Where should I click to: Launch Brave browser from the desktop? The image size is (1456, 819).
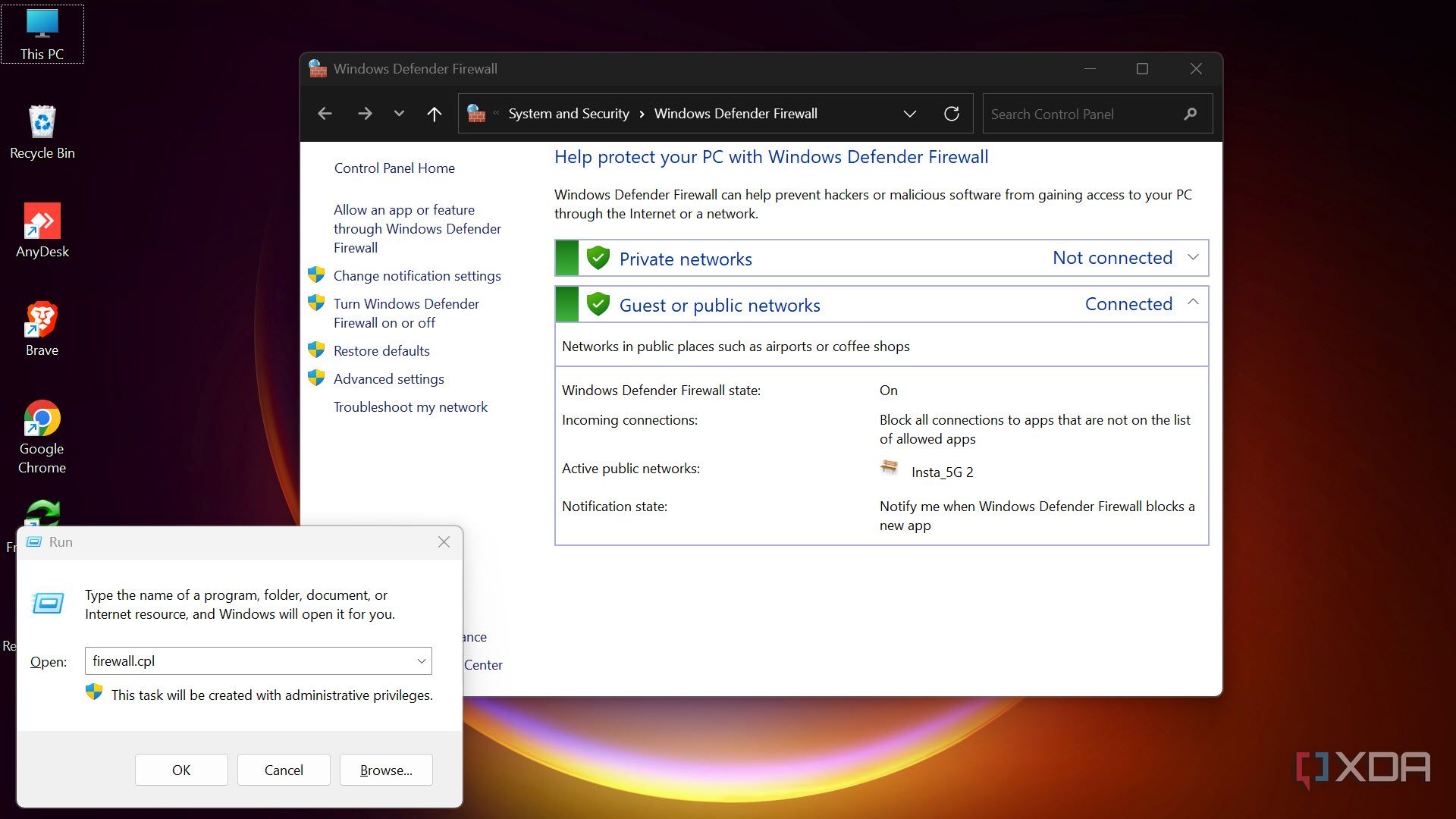click(x=42, y=330)
